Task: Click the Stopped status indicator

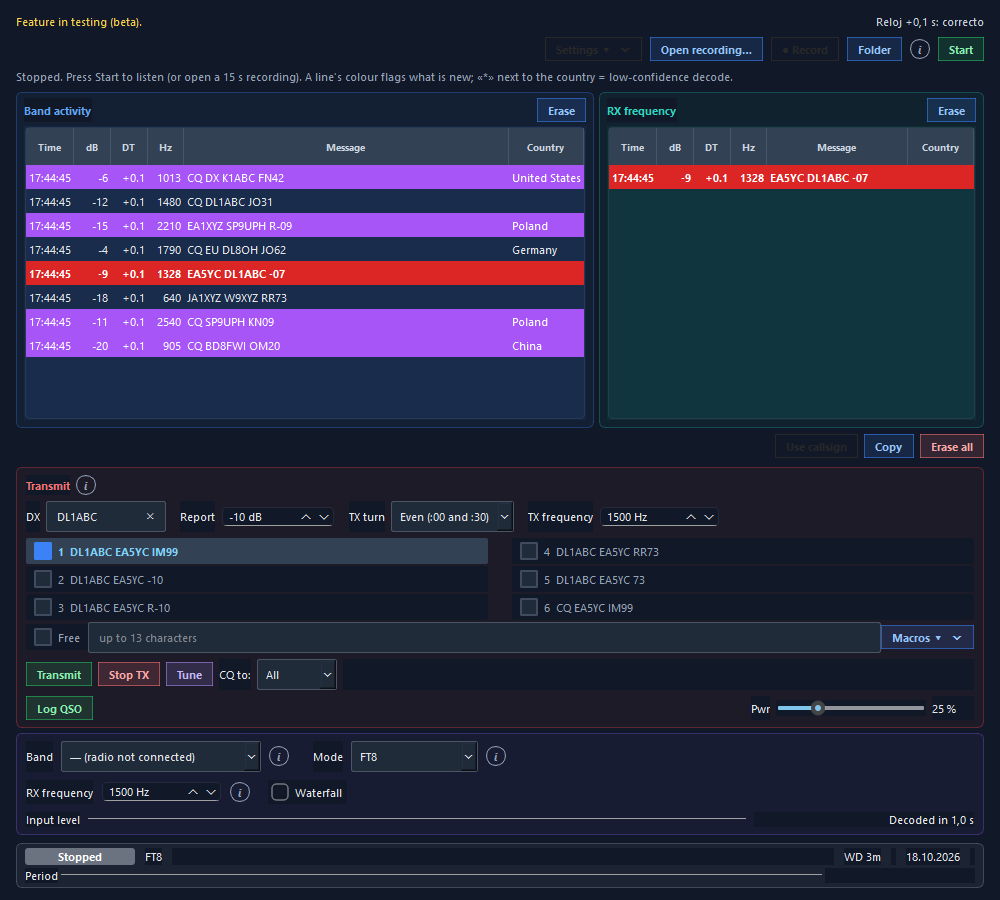Action: click(80, 857)
